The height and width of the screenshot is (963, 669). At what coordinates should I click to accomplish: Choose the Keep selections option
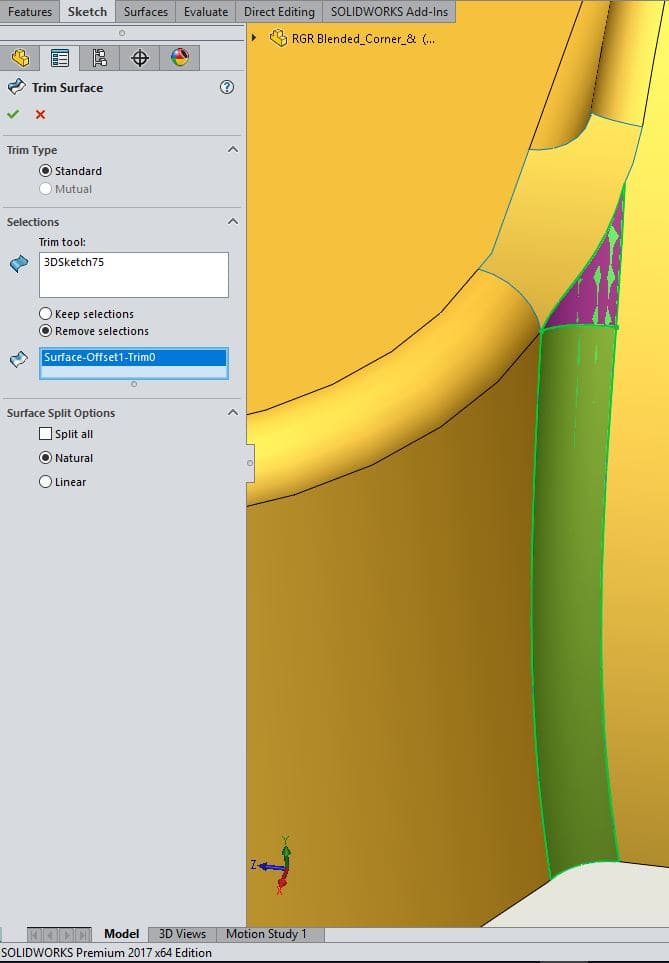(x=46, y=314)
